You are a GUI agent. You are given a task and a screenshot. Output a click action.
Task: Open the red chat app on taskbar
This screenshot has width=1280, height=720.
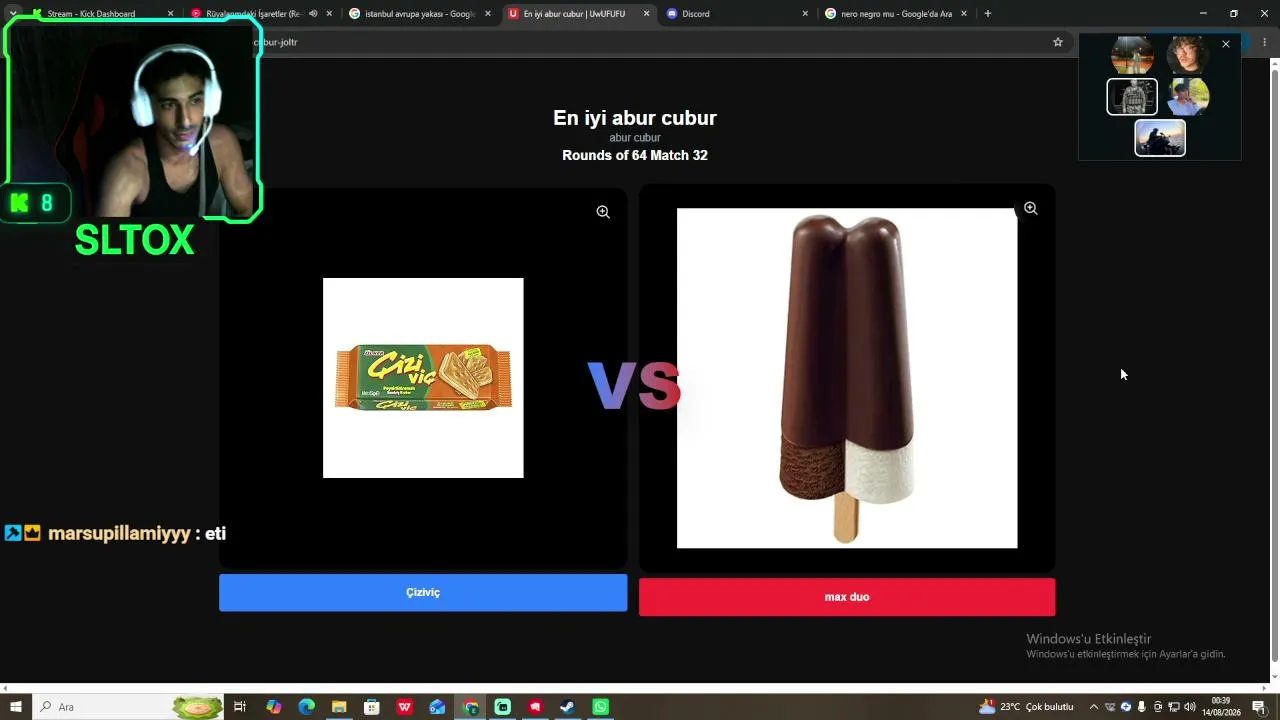(x=535, y=707)
